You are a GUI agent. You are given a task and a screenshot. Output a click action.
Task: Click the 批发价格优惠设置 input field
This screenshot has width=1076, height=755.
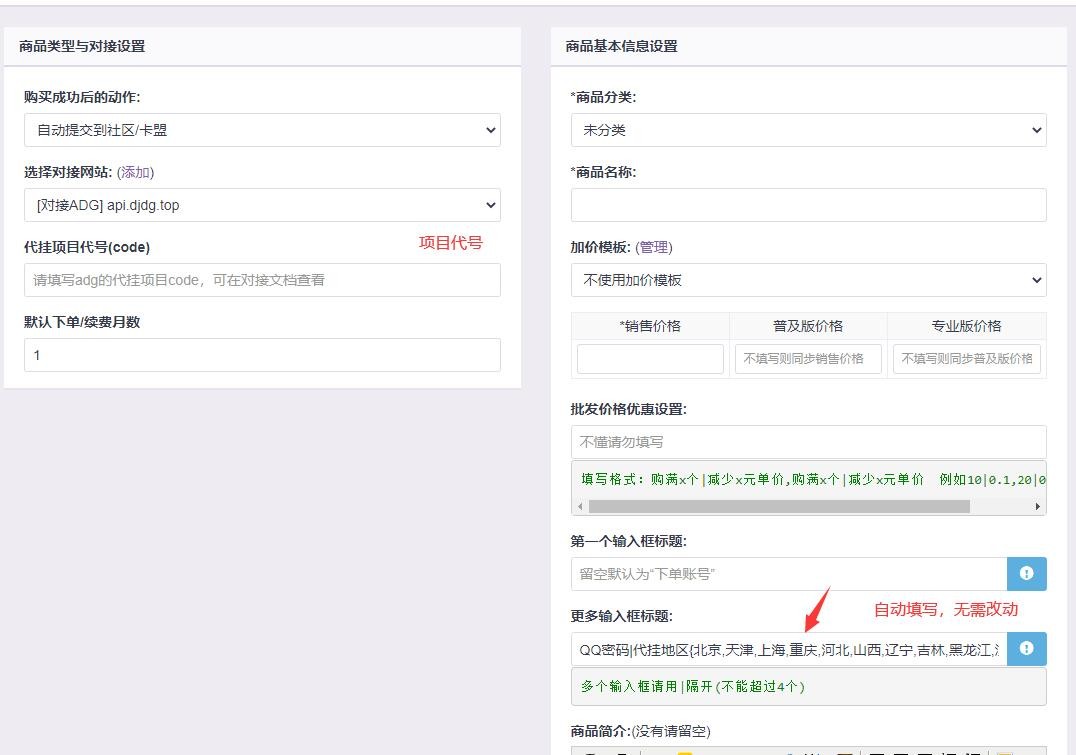(808, 442)
